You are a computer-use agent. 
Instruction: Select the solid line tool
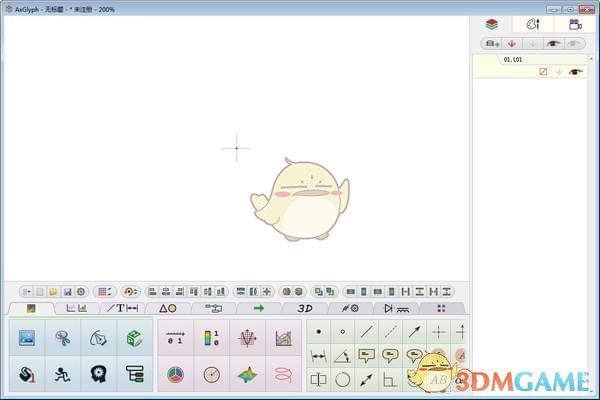pos(367,332)
